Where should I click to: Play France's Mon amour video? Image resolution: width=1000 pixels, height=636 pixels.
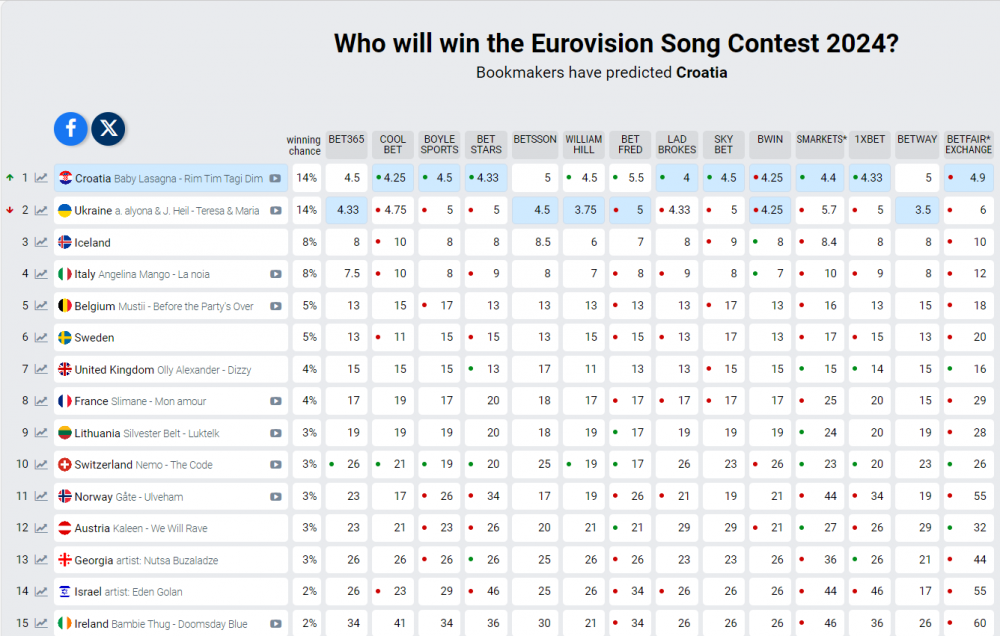276,401
